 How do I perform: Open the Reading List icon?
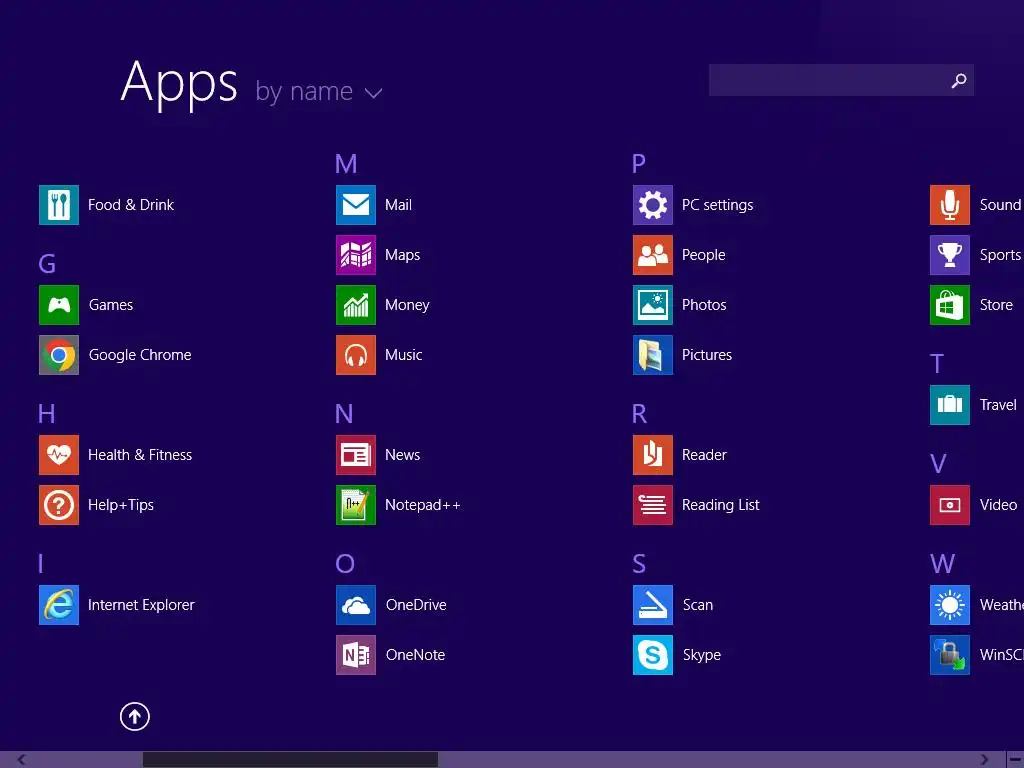pyautogui.click(x=652, y=505)
